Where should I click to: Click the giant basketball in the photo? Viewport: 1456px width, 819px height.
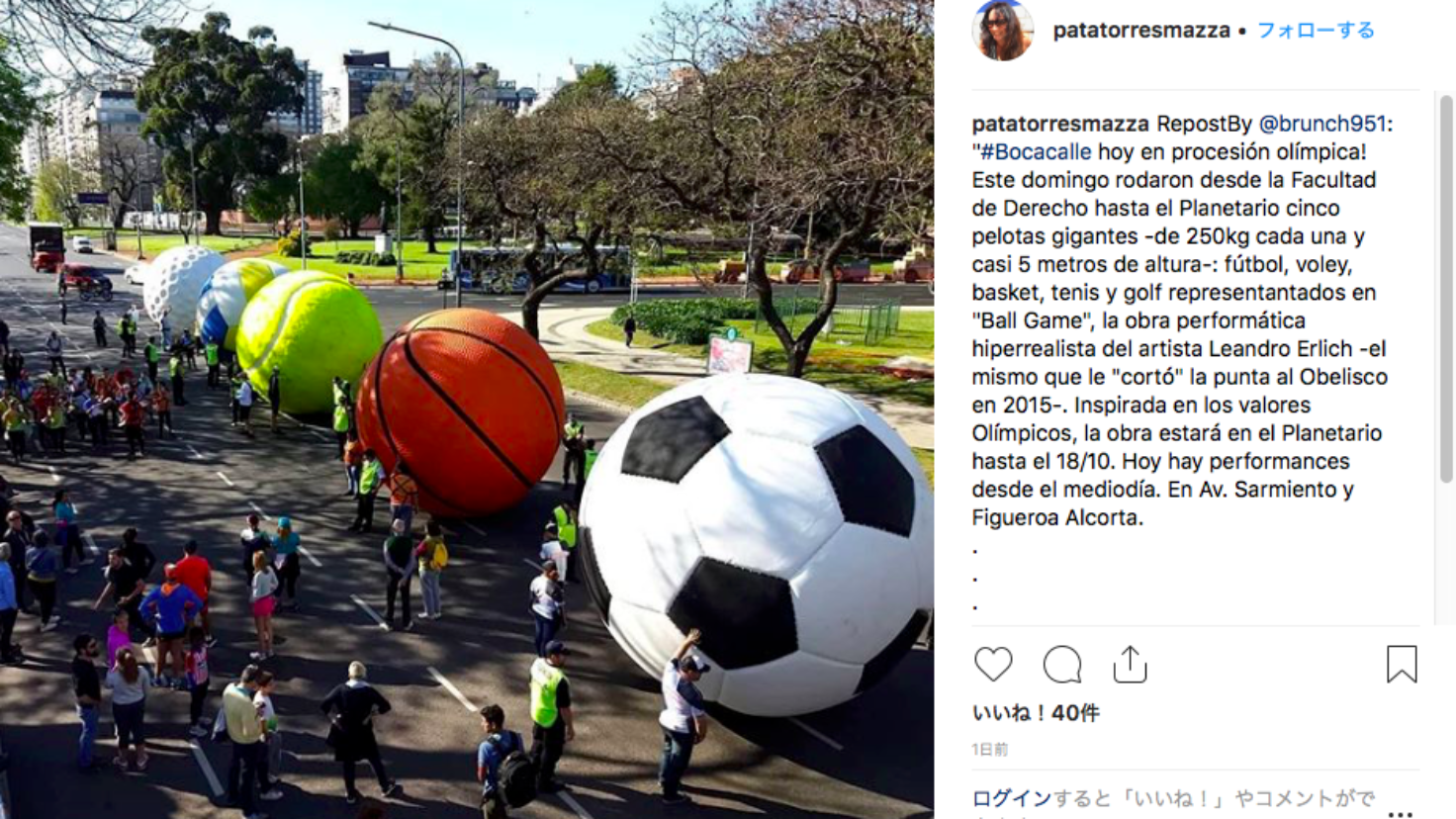(461, 411)
